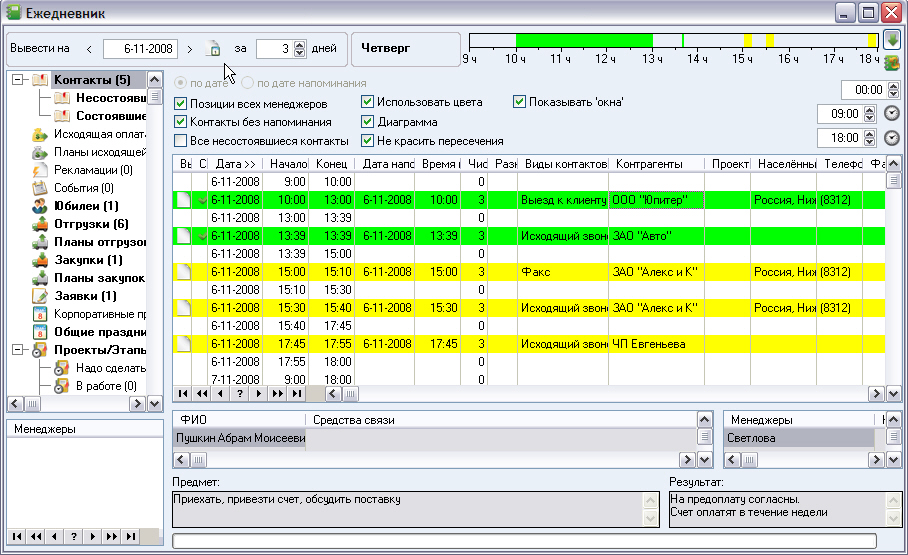Click the date field 6-11-2008

[140, 49]
